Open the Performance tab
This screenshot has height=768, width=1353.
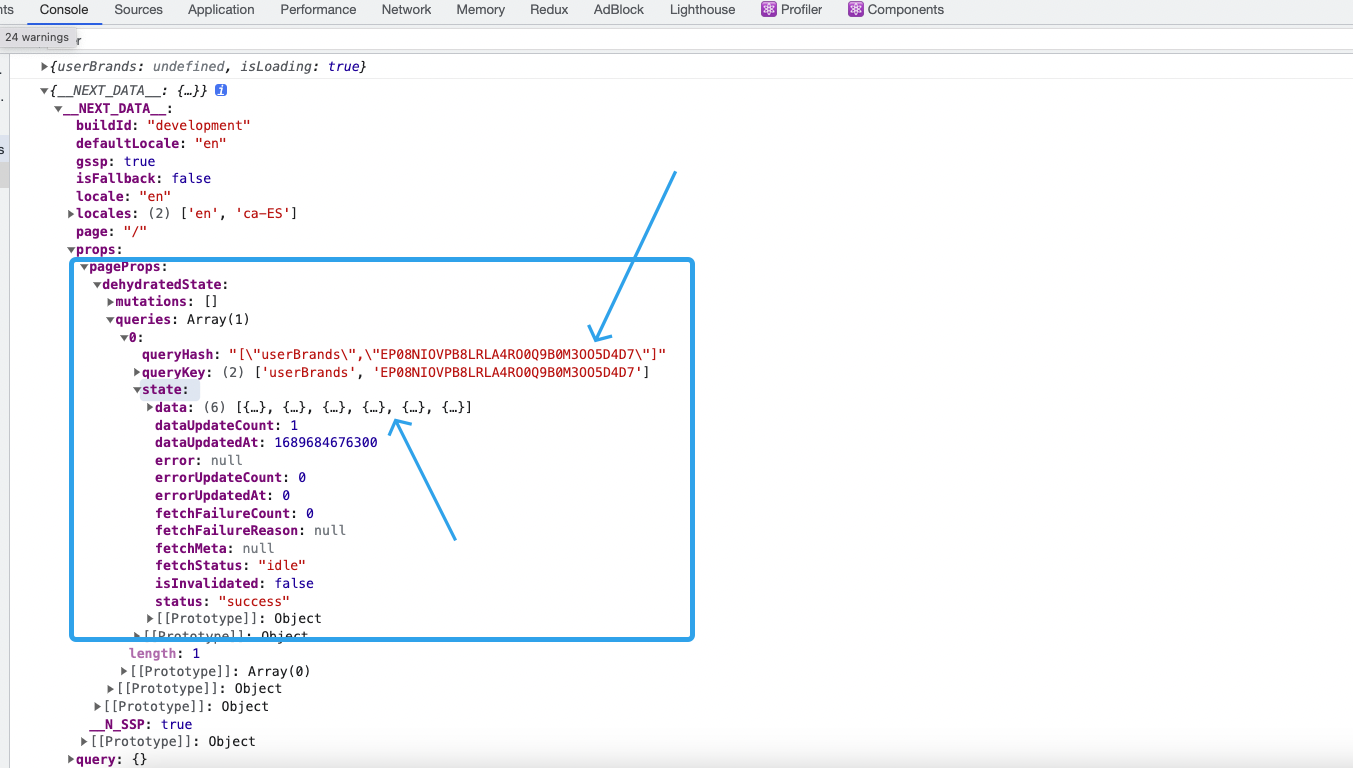pos(318,10)
